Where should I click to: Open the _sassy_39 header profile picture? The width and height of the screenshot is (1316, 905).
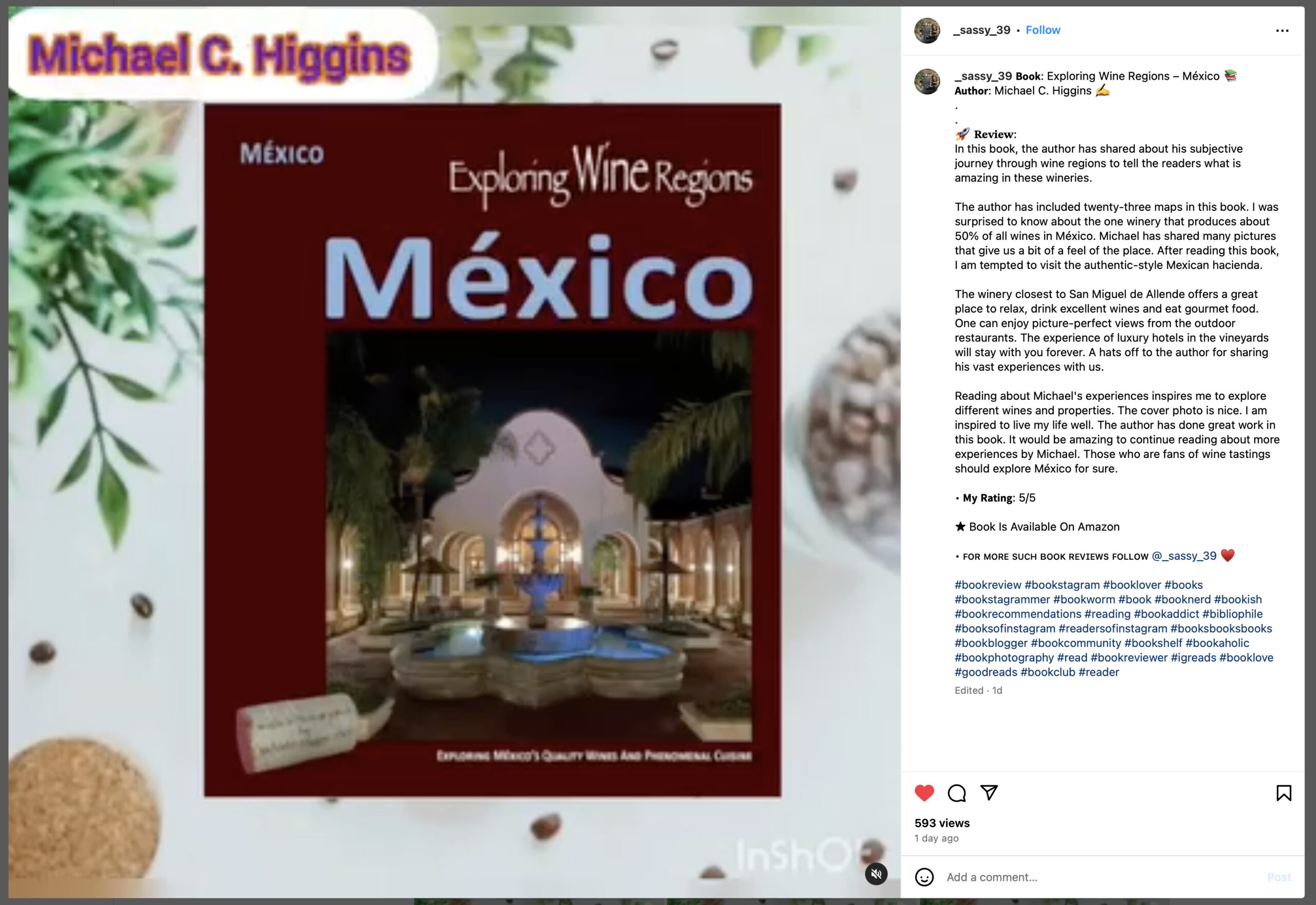click(927, 31)
